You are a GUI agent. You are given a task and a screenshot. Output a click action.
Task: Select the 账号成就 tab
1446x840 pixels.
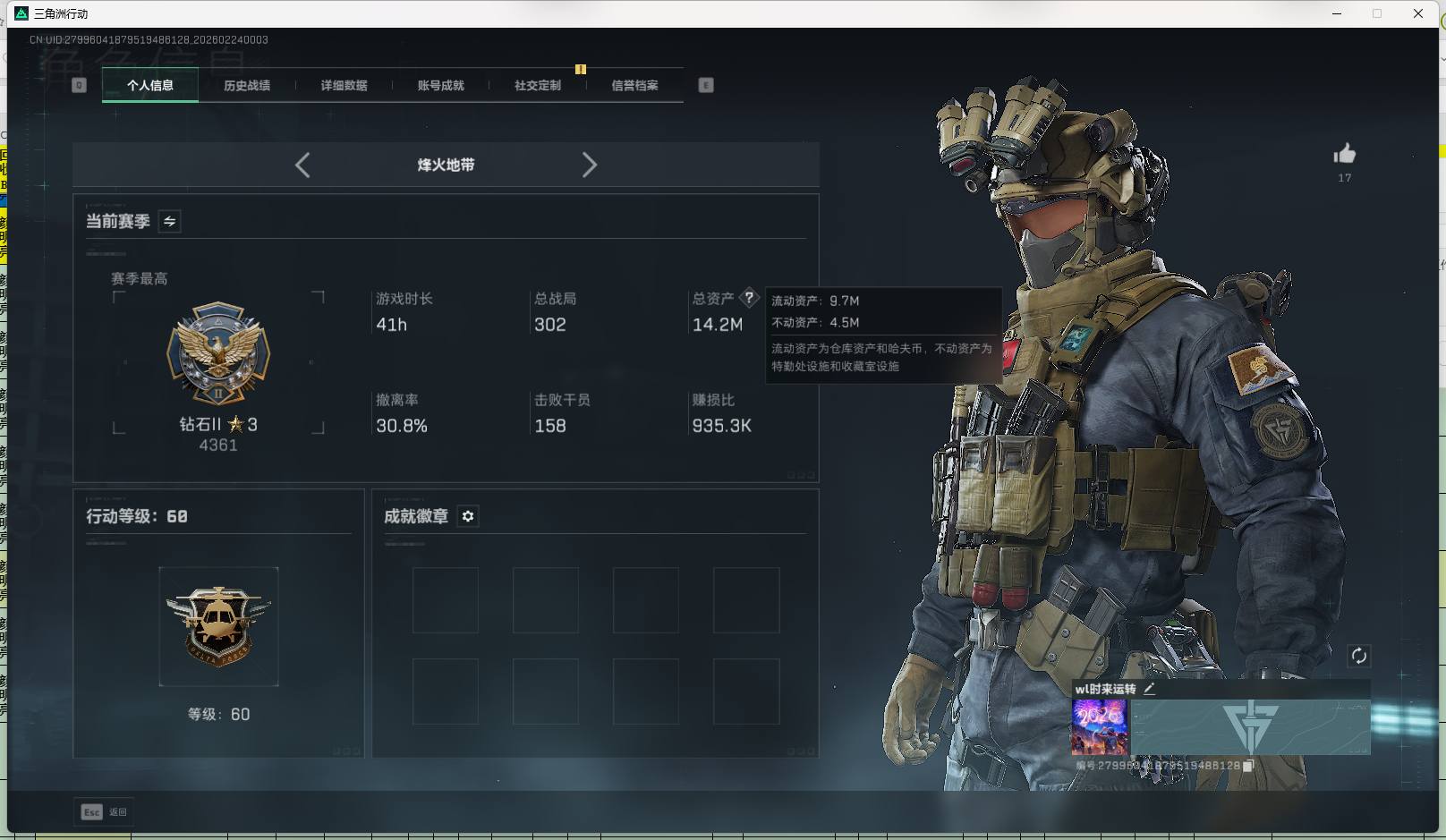pyautogui.click(x=440, y=86)
